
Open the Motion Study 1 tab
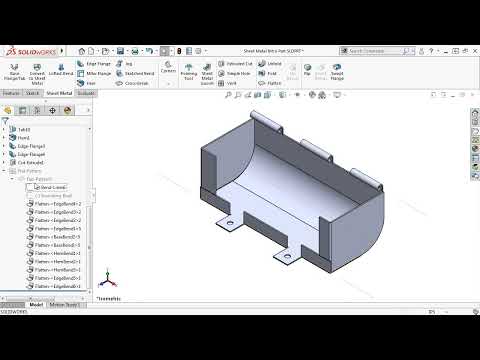(x=65, y=305)
